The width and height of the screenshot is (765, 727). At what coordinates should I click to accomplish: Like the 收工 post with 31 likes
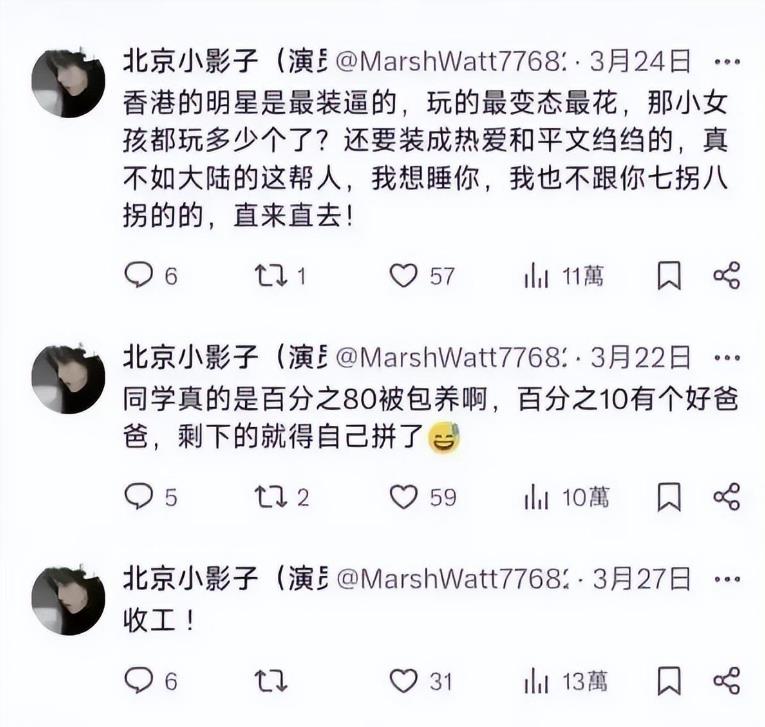coord(421,680)
